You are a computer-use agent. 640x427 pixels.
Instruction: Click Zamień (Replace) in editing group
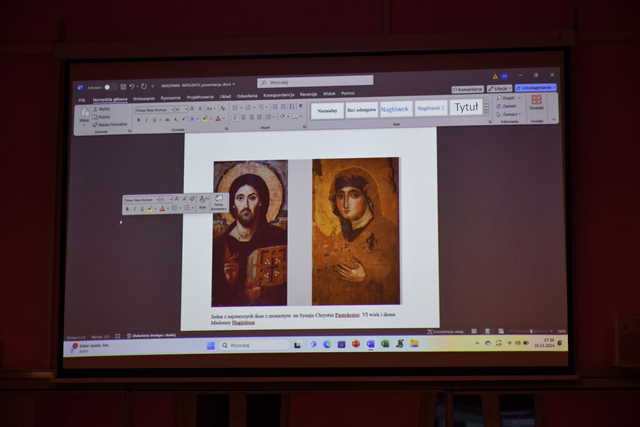click(x=507, y=106)
